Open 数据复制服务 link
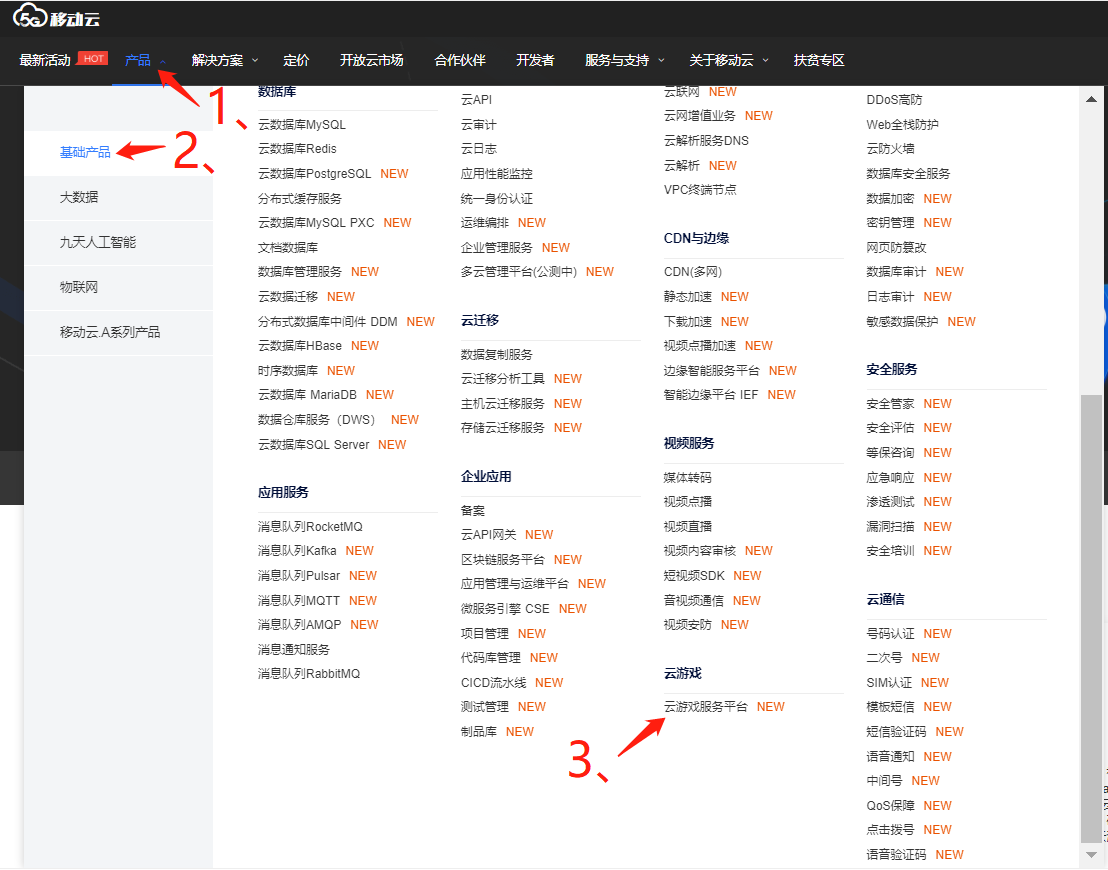 point(497,355)
